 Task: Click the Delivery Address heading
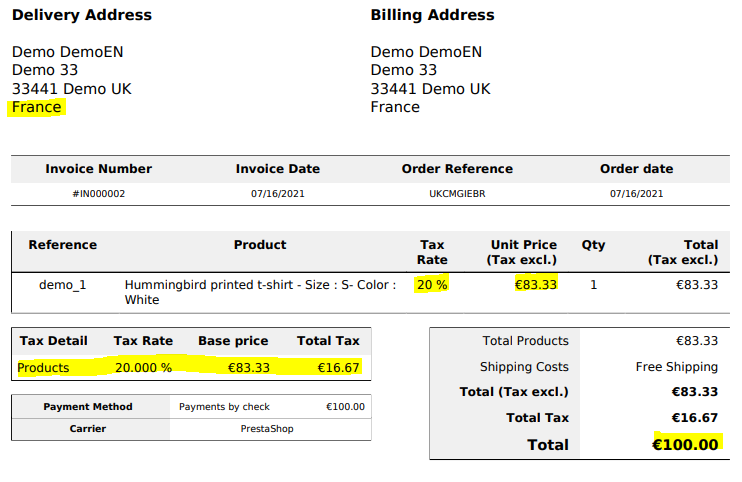click(x=82, y=15)
